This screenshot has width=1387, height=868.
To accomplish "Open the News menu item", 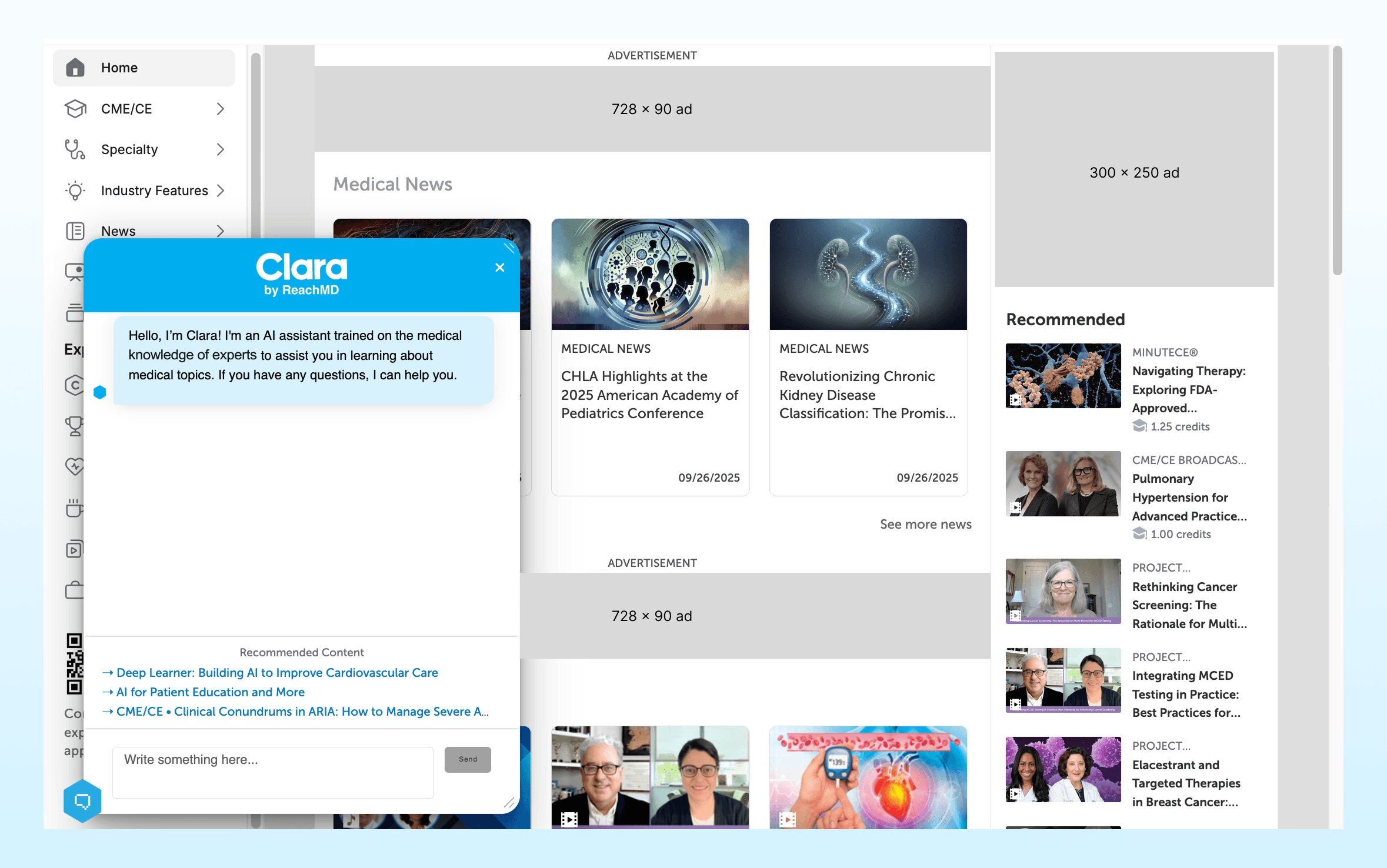I will (x=118, y=231).
